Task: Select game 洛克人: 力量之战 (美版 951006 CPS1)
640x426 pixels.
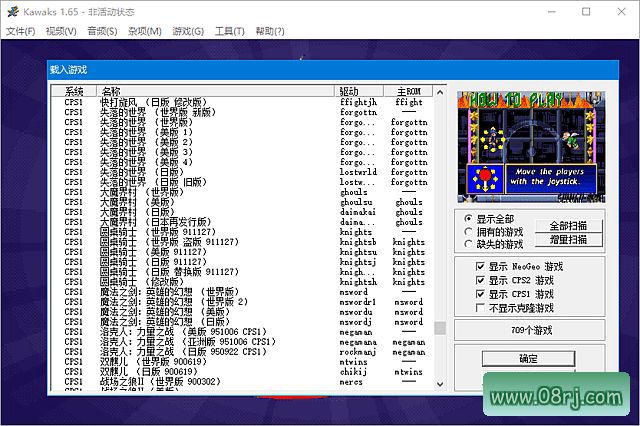Action: click(242, 332)
